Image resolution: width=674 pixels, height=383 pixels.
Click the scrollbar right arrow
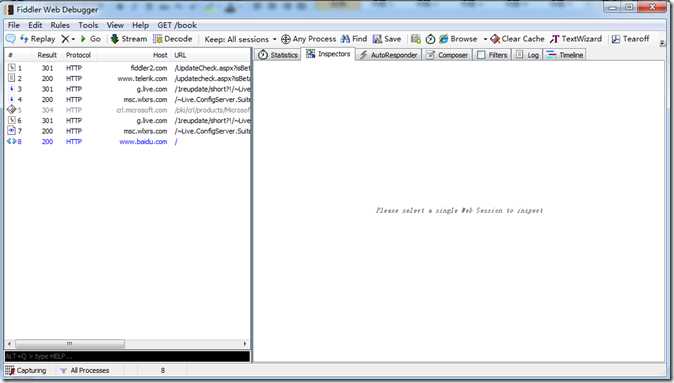click(245, 343)
